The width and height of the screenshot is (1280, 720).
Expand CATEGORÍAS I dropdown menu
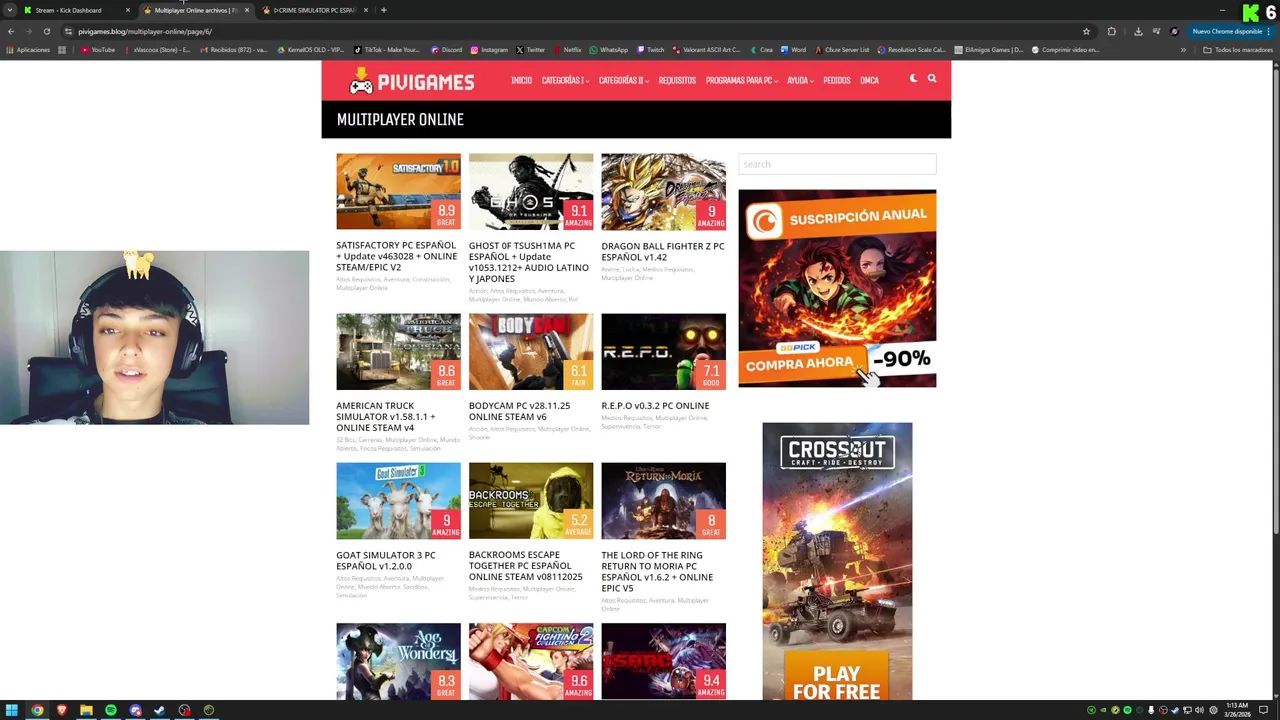tap(564, 80)
